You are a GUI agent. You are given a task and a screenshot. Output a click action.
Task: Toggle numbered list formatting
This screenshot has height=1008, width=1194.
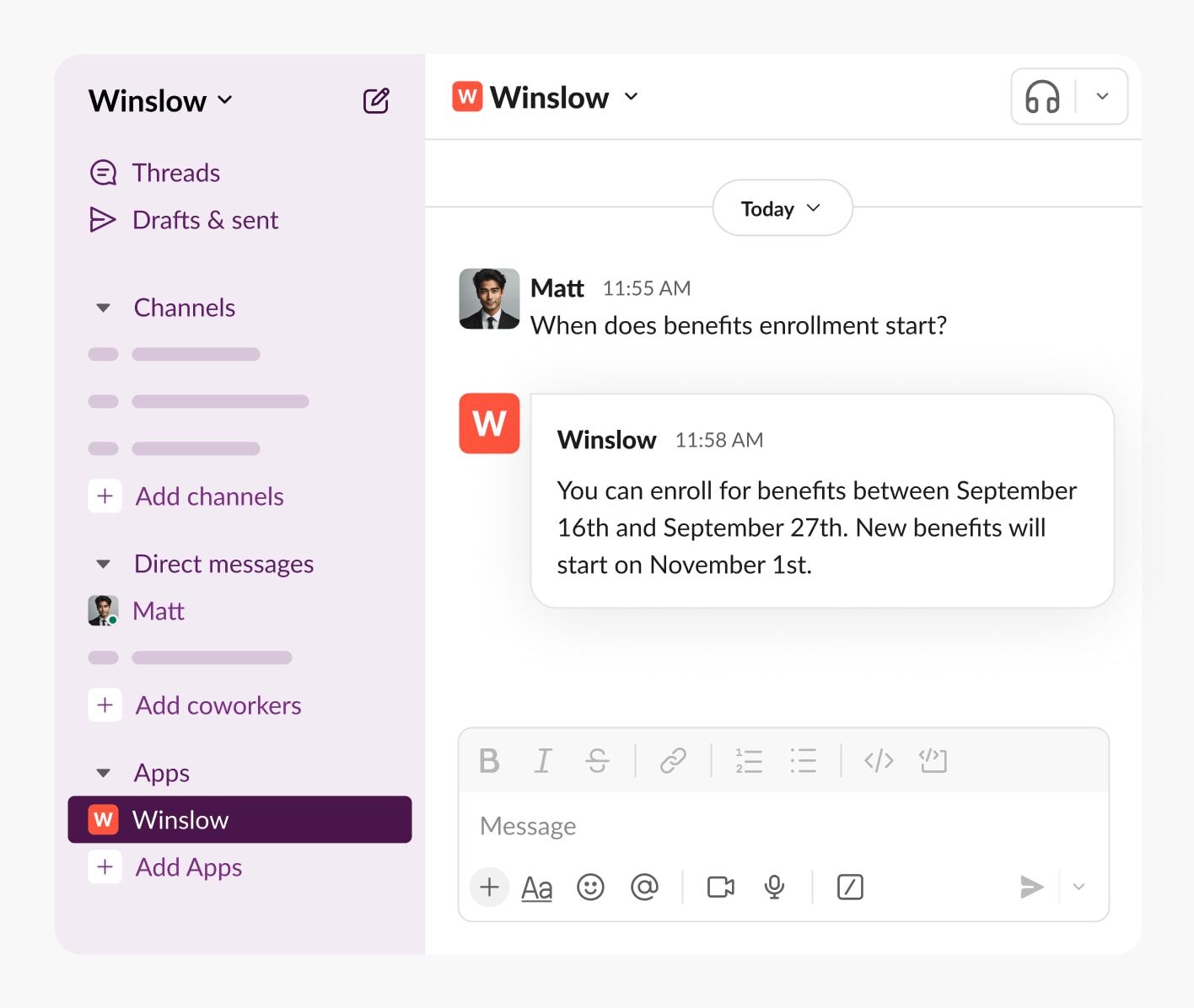[x=749, y=761]
